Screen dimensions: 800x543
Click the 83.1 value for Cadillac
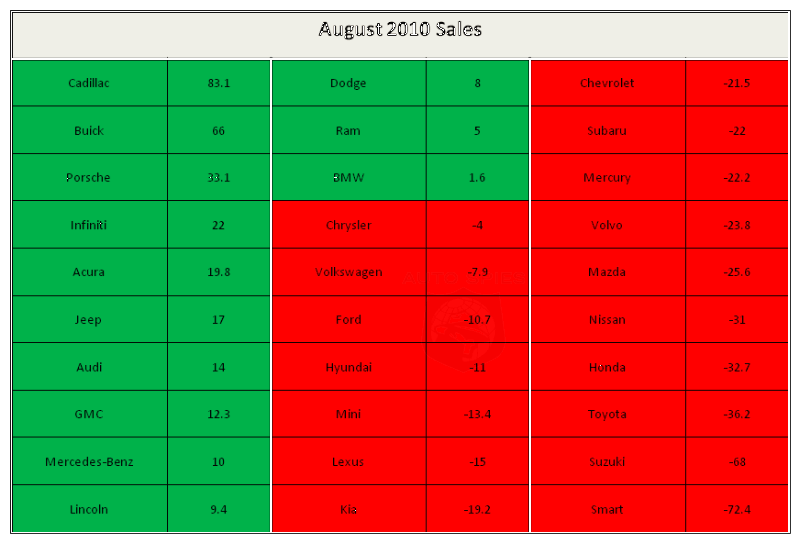(x=219, y=83)
